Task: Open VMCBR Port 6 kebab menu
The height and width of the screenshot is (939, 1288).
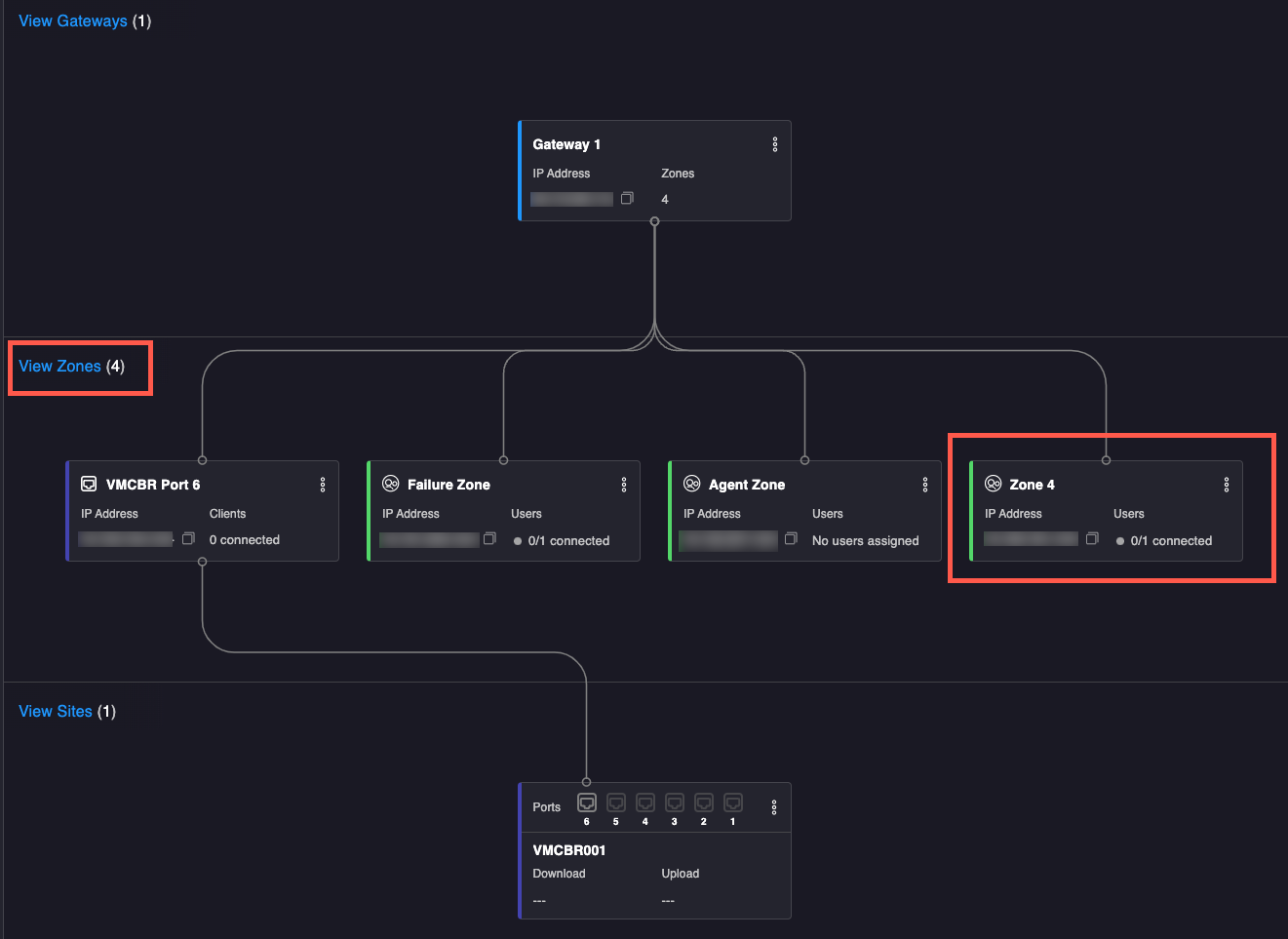Action: (323, 485)
